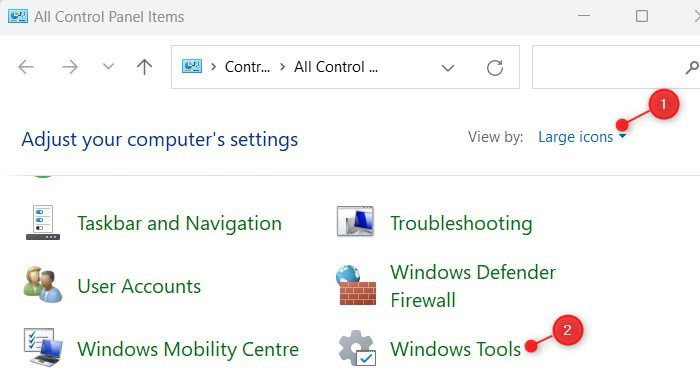Open the Taskbar and Navigation icon
This screenshot has height=391, width=700.
coord(43,222)
